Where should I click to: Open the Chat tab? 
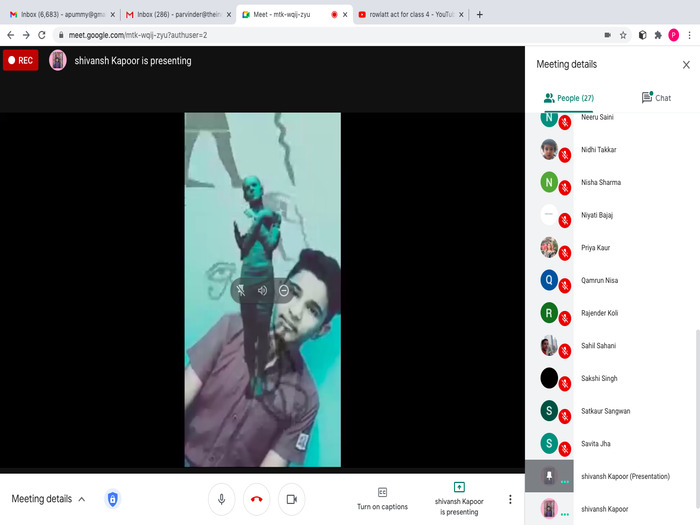point(656,98)
